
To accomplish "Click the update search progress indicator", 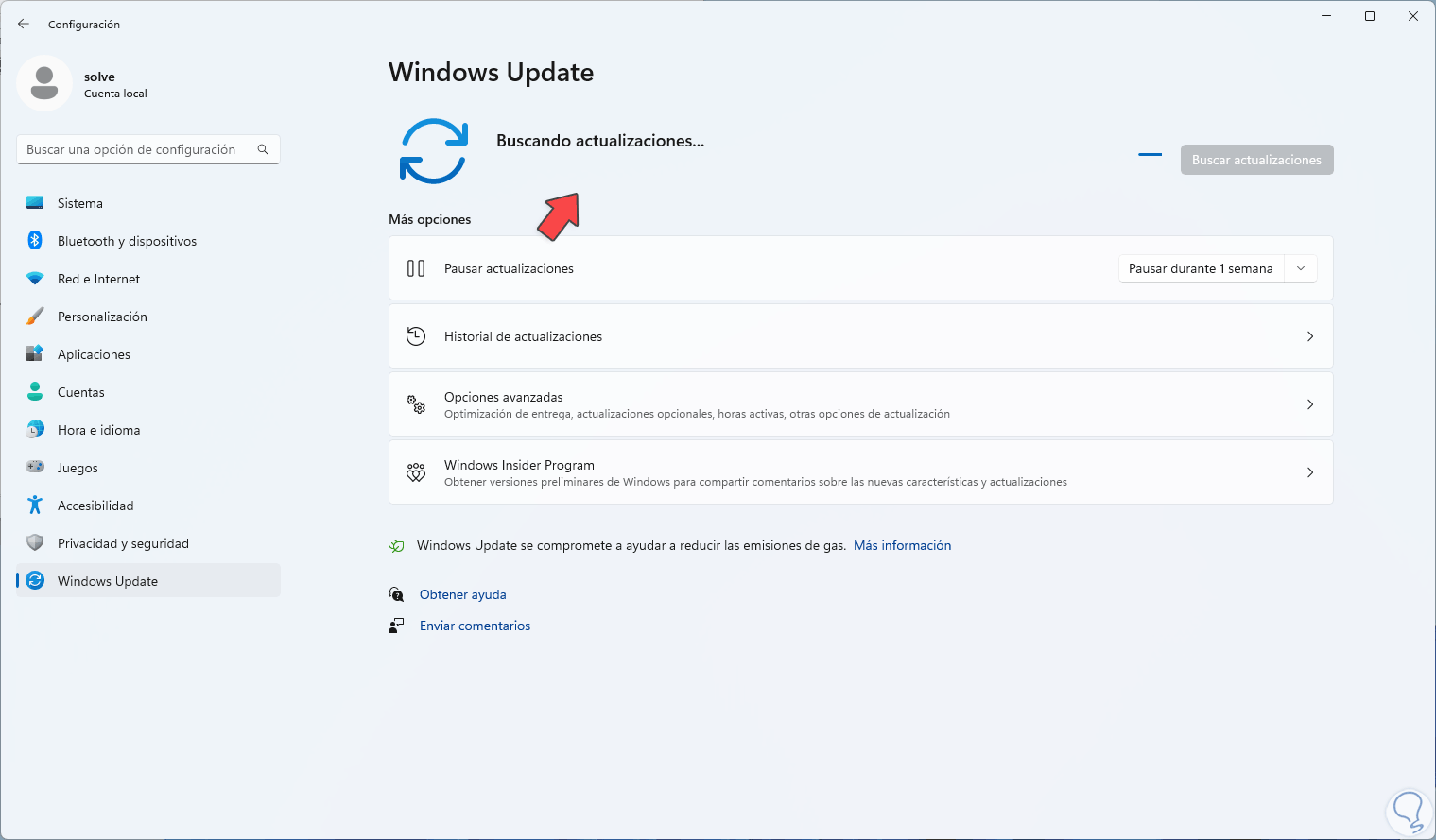I will pyautogui.click(x=1151, y=154).
